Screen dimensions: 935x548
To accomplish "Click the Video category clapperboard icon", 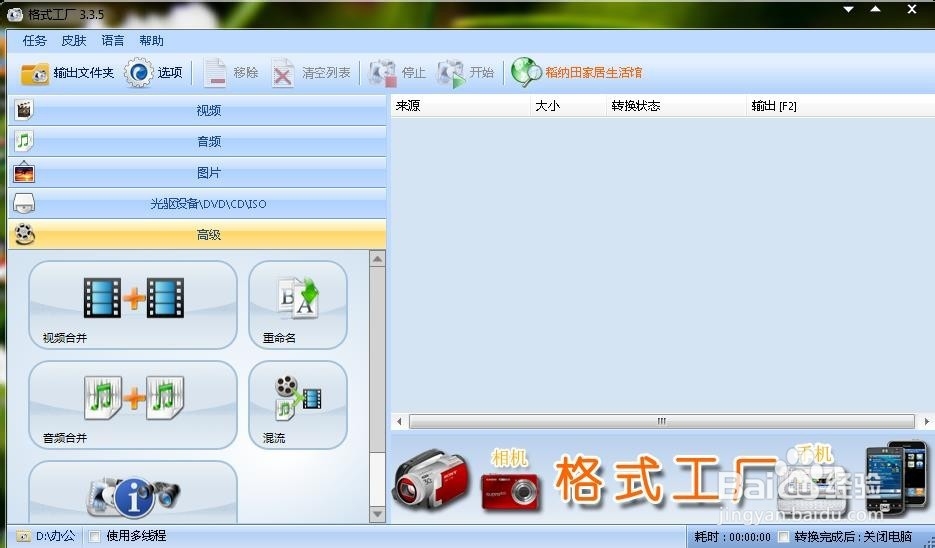I will pyautogui.click(x=24, y=110).
